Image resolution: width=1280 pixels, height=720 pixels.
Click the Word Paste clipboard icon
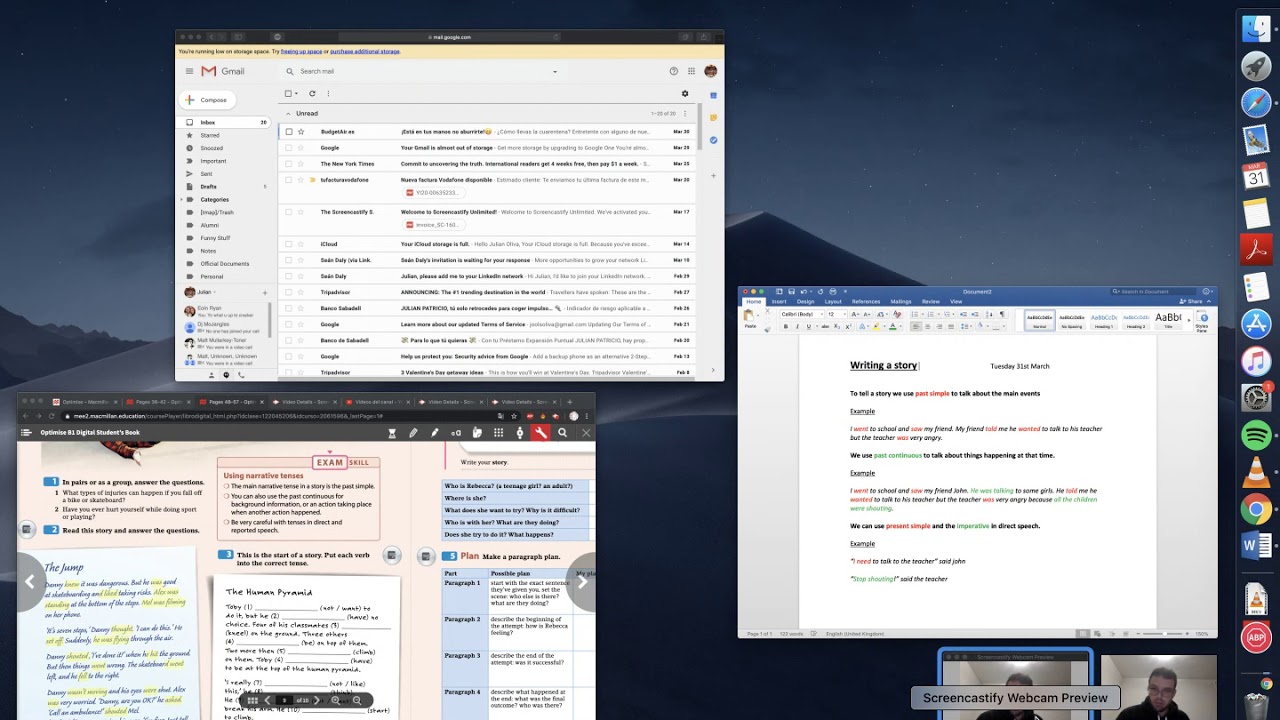[750, 316]
